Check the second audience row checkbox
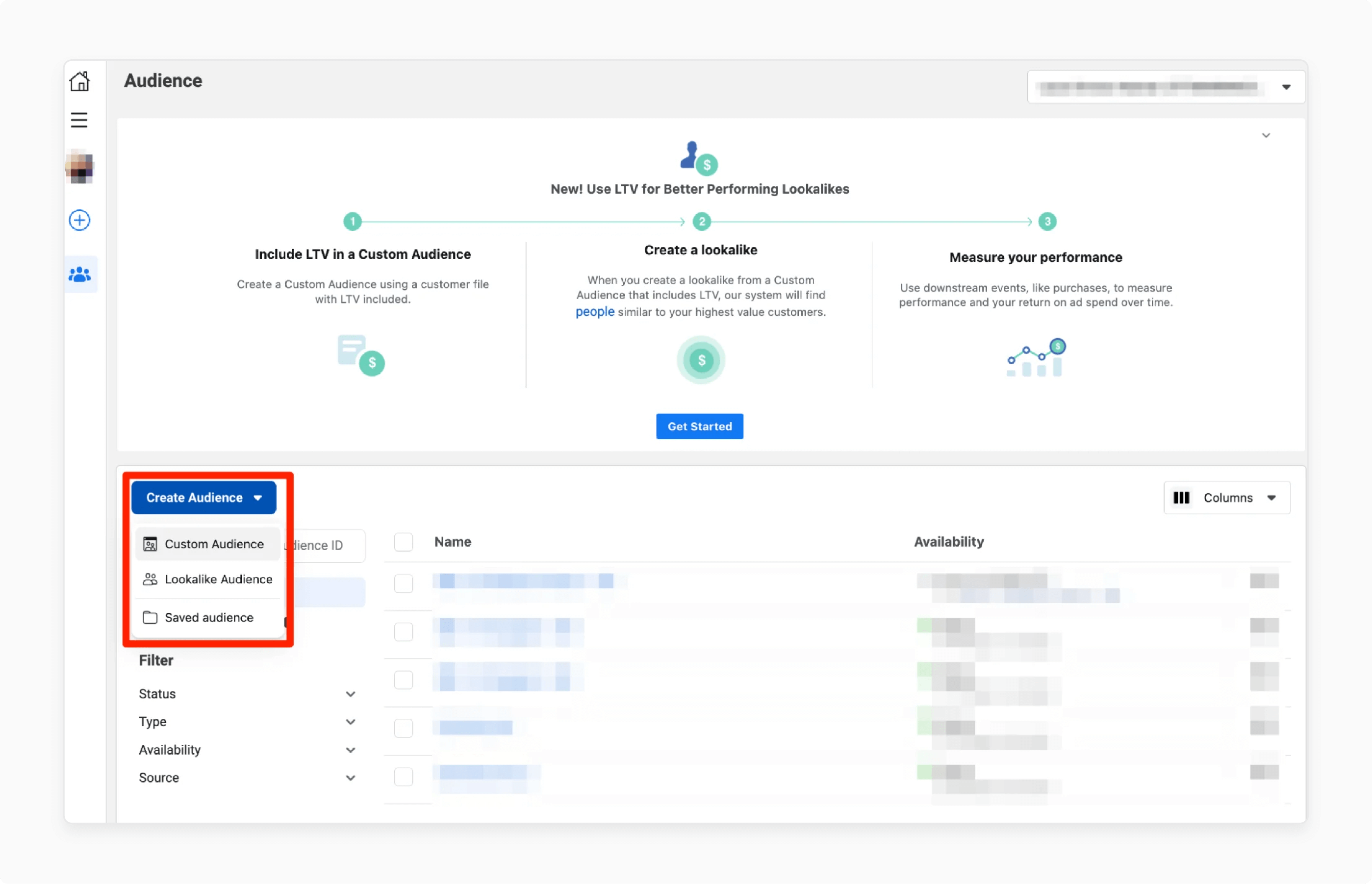Image resolution: width=1372 pixels, height=884 pixels. 403,632
